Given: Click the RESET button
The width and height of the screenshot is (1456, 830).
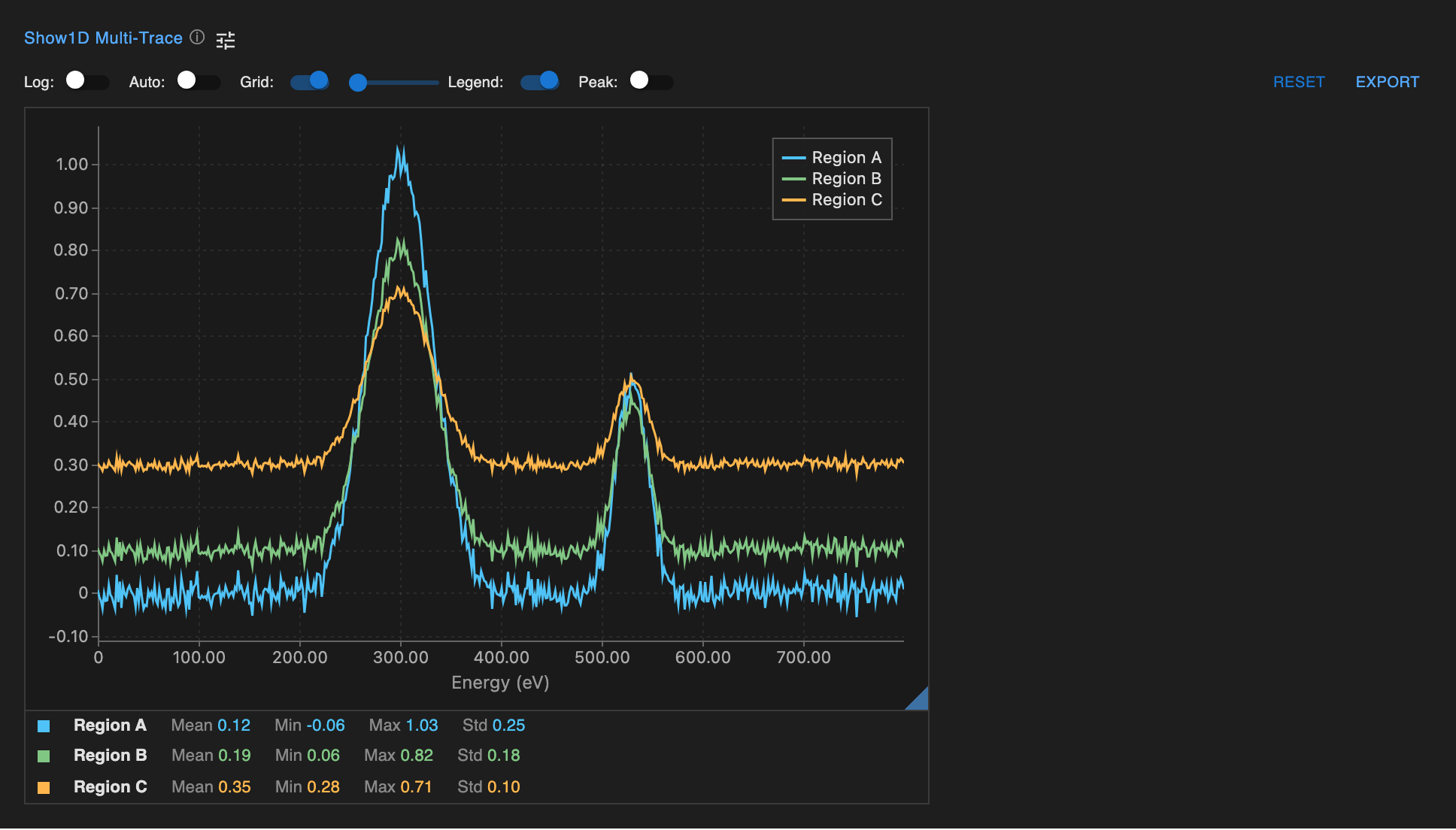Looking at the screenshot, I should [x=1299, y=81].
